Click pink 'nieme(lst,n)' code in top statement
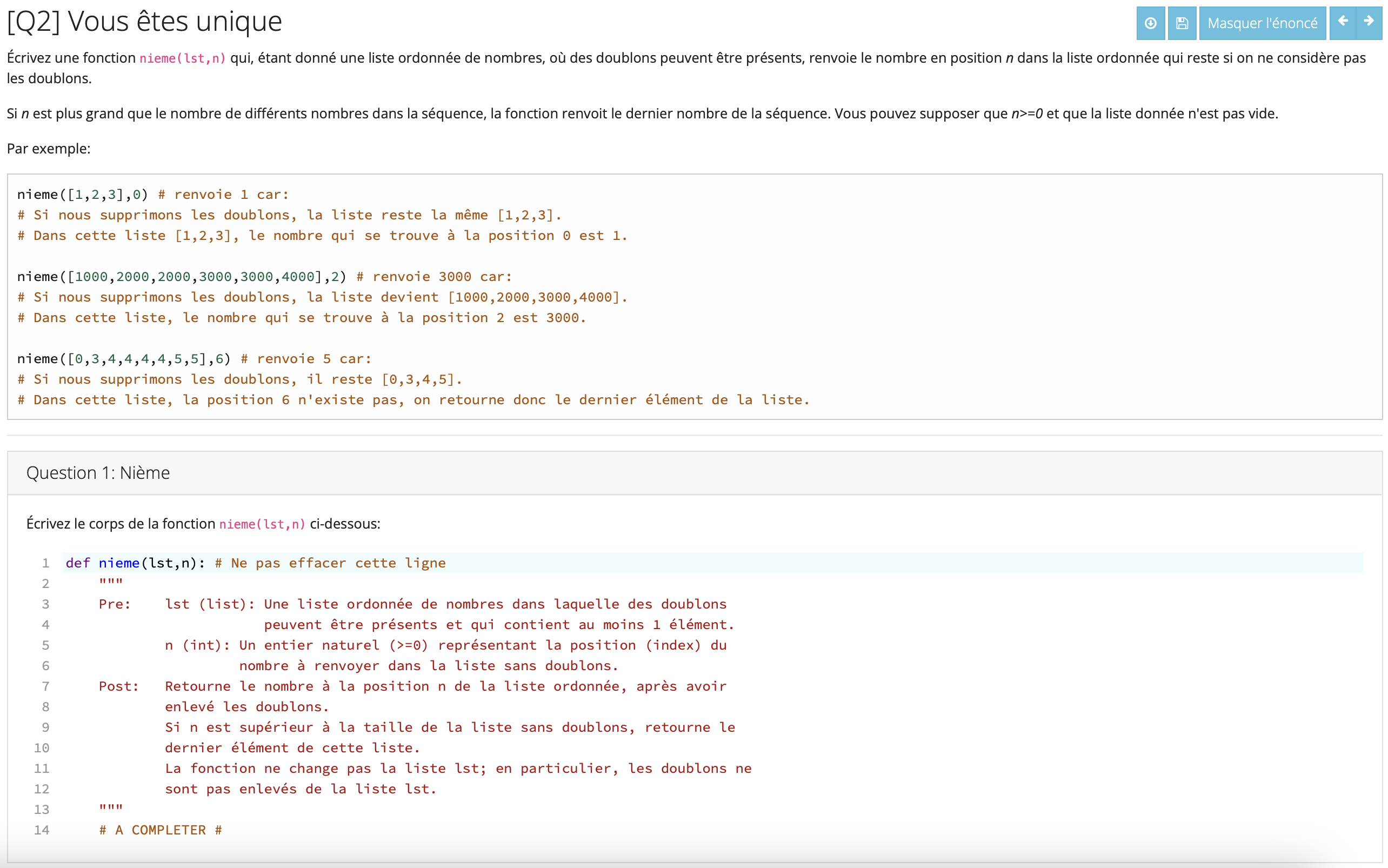The width and height of the screenshot is (1388, 868). [x=183, y=58]
